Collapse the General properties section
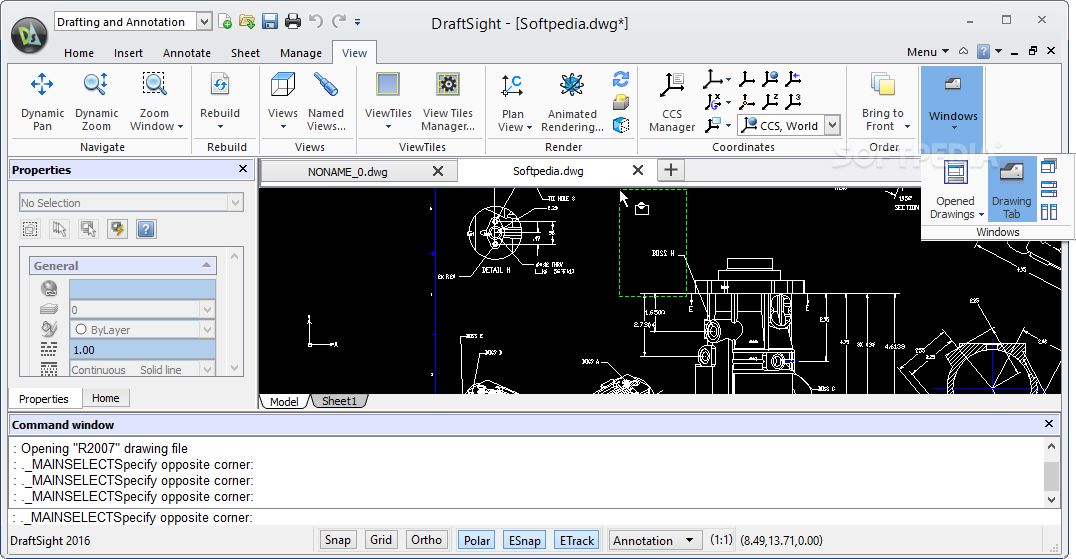 click(207, 265)
